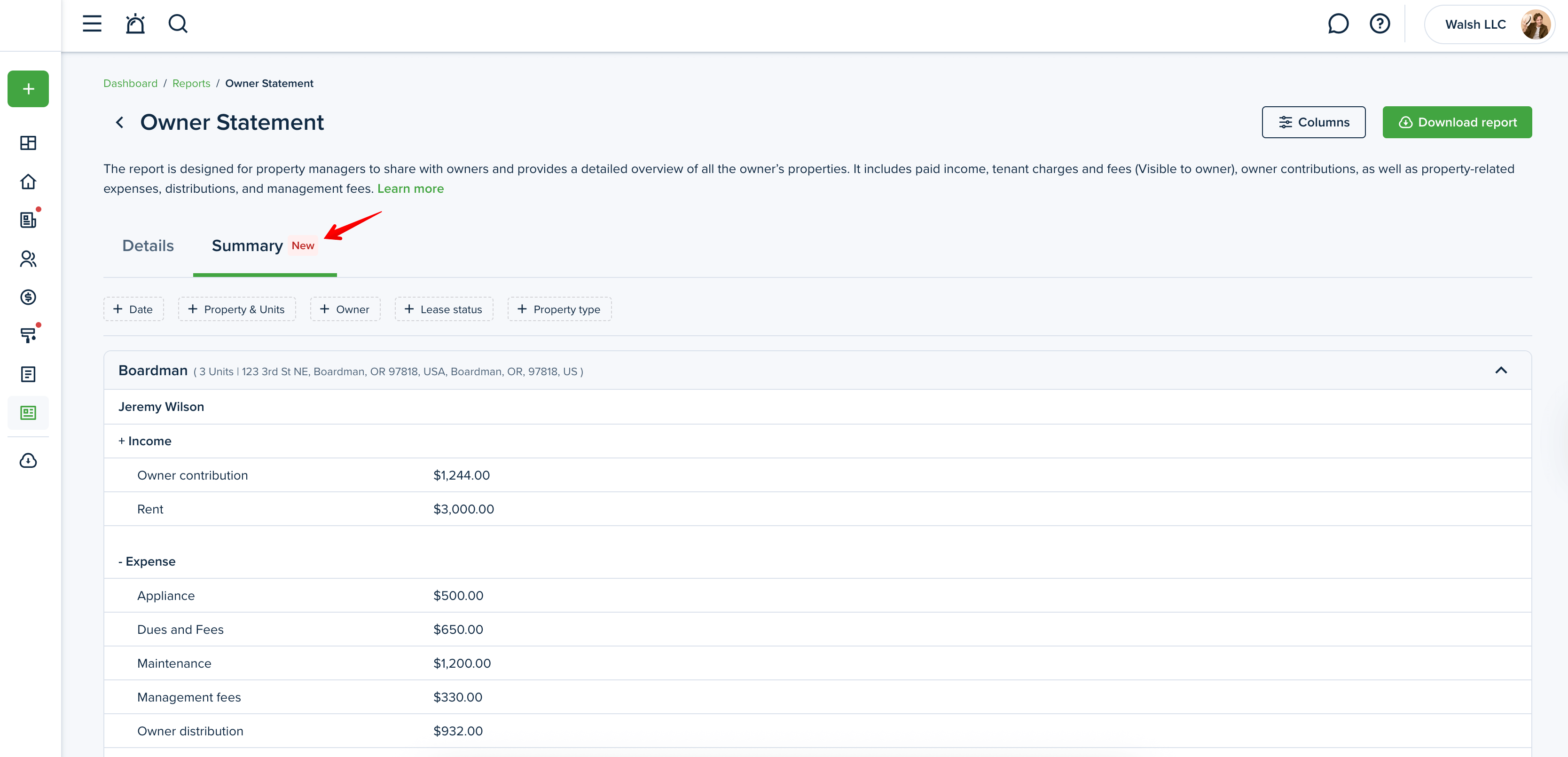Screen dimensions: 1568x757
Task: Switch to the Details tab
Action: (148, 246)
